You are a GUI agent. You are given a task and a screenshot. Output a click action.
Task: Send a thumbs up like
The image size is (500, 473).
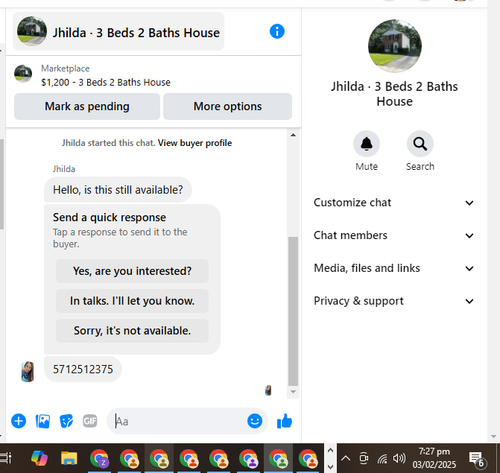284,421
